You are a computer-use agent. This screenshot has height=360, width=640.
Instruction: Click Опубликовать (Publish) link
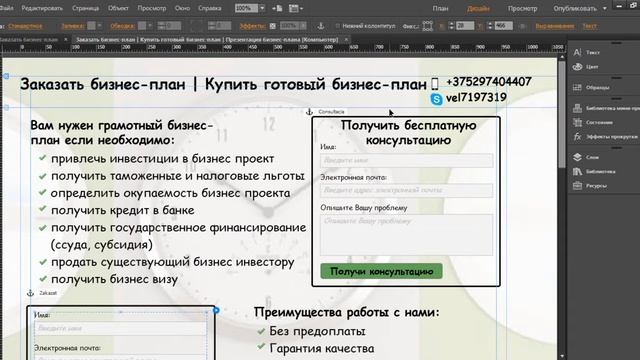[x=575, y=8]
